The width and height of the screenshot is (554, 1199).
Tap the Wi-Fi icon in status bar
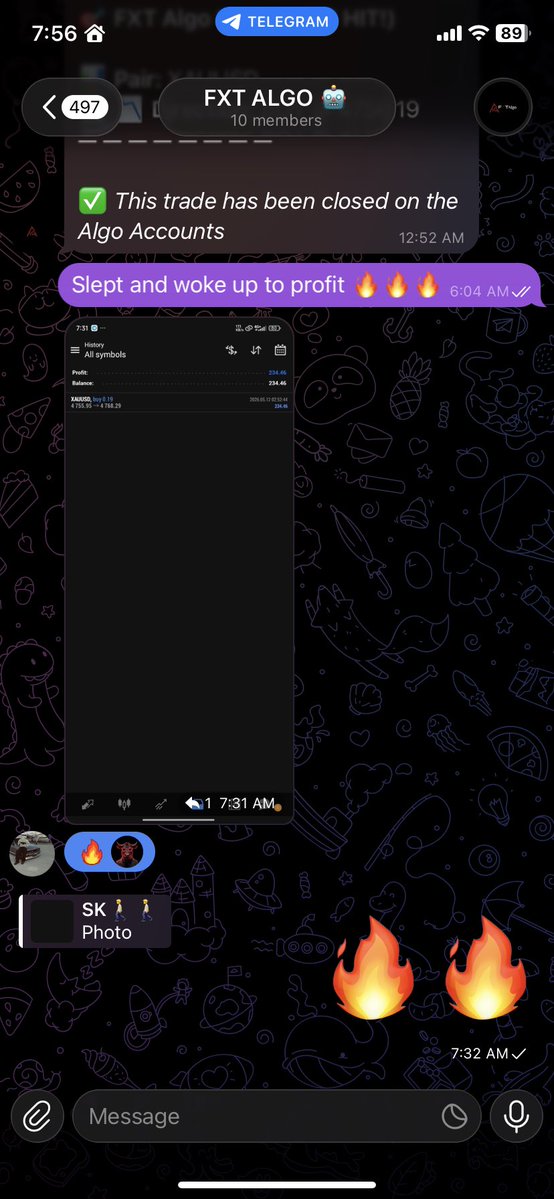tap(479, 33)
